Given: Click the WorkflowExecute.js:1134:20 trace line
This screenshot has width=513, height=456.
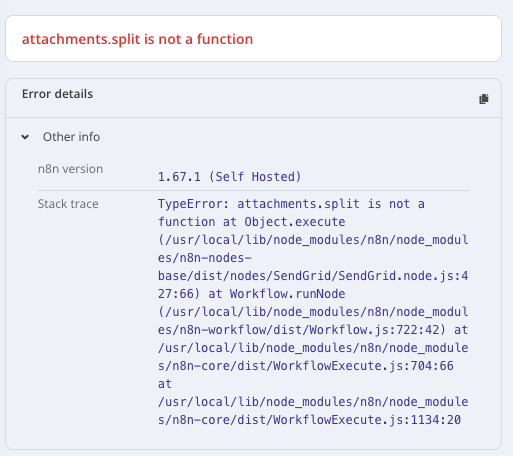Looking at the screenshot, I should (x=309, y=420).
